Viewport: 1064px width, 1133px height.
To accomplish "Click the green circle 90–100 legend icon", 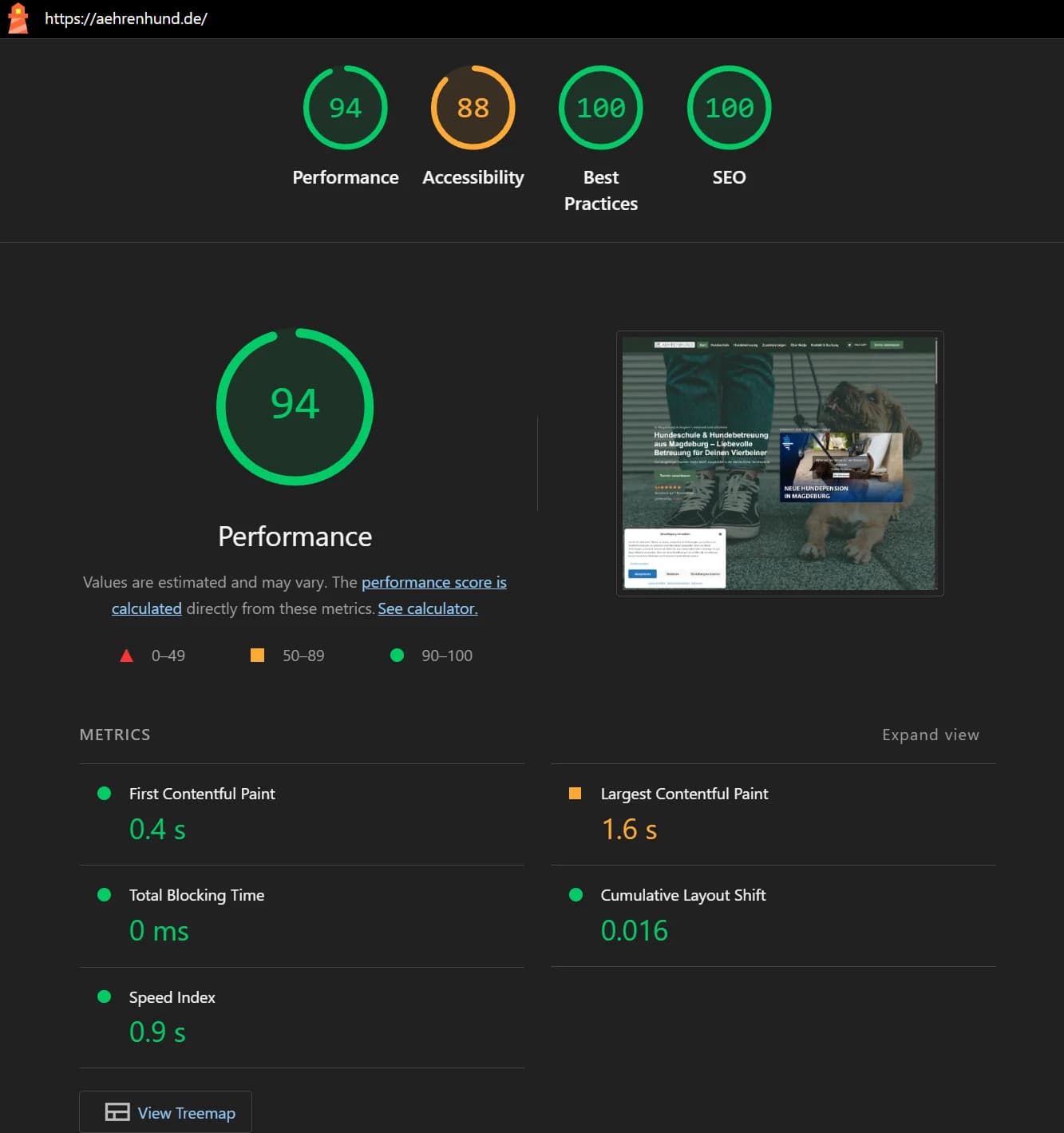I will [397, 656].
